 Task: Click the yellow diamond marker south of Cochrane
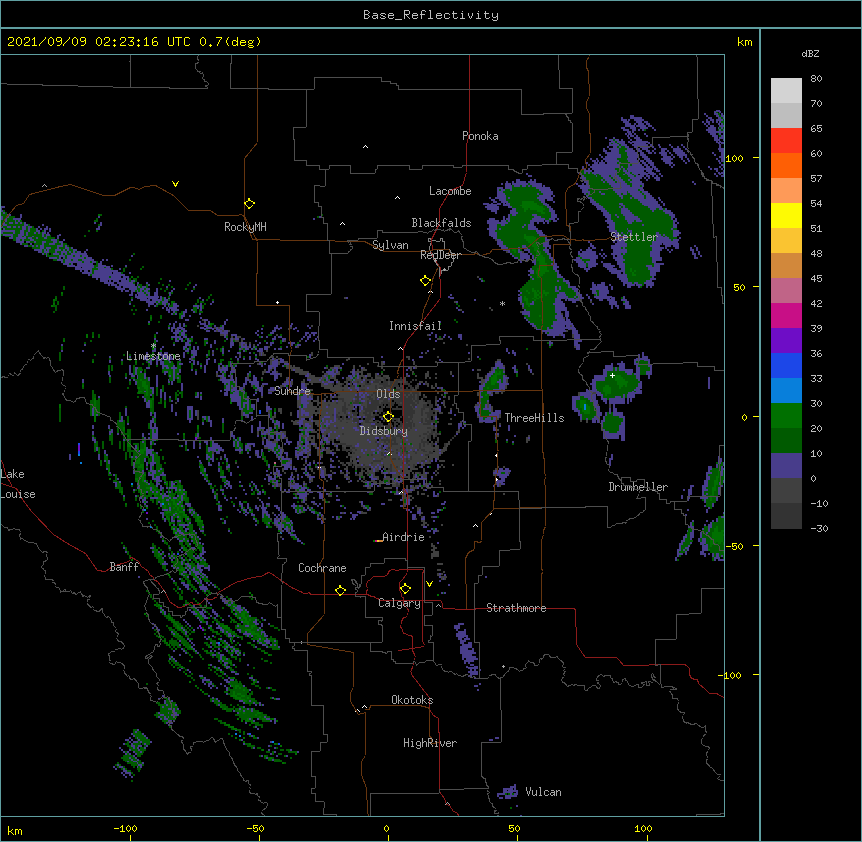tap(340, 590)
